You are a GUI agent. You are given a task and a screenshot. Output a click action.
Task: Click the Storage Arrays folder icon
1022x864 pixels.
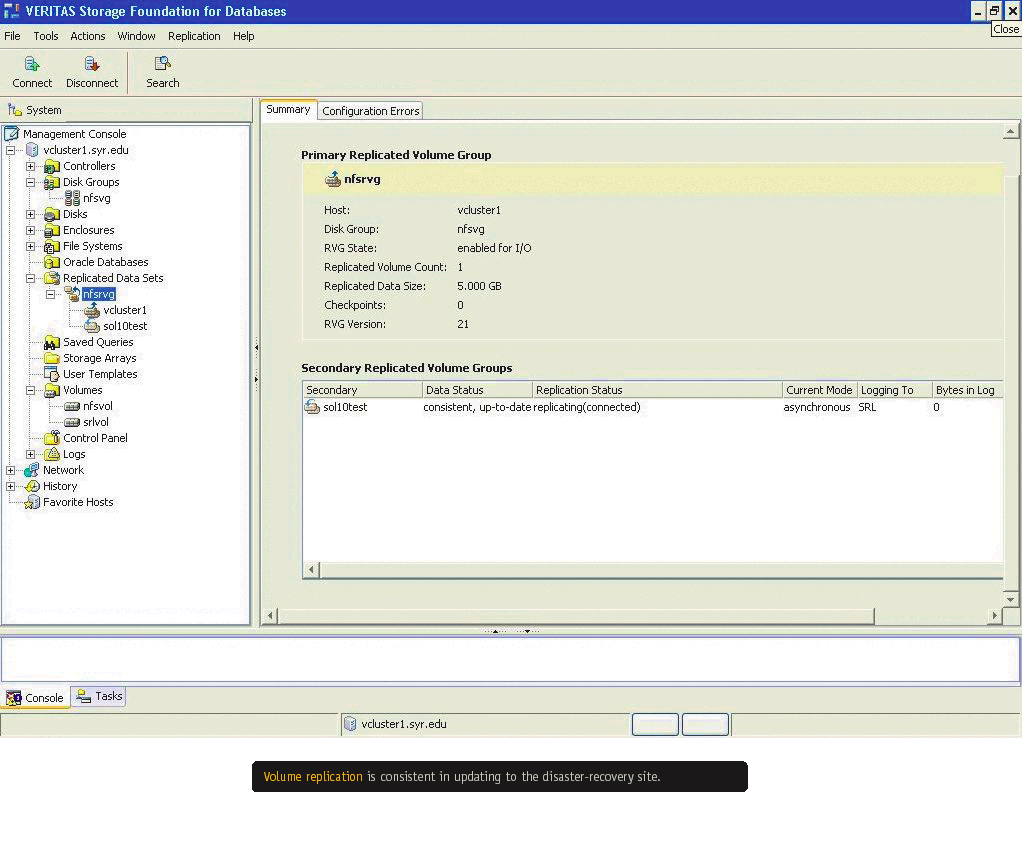coord(51,358)
